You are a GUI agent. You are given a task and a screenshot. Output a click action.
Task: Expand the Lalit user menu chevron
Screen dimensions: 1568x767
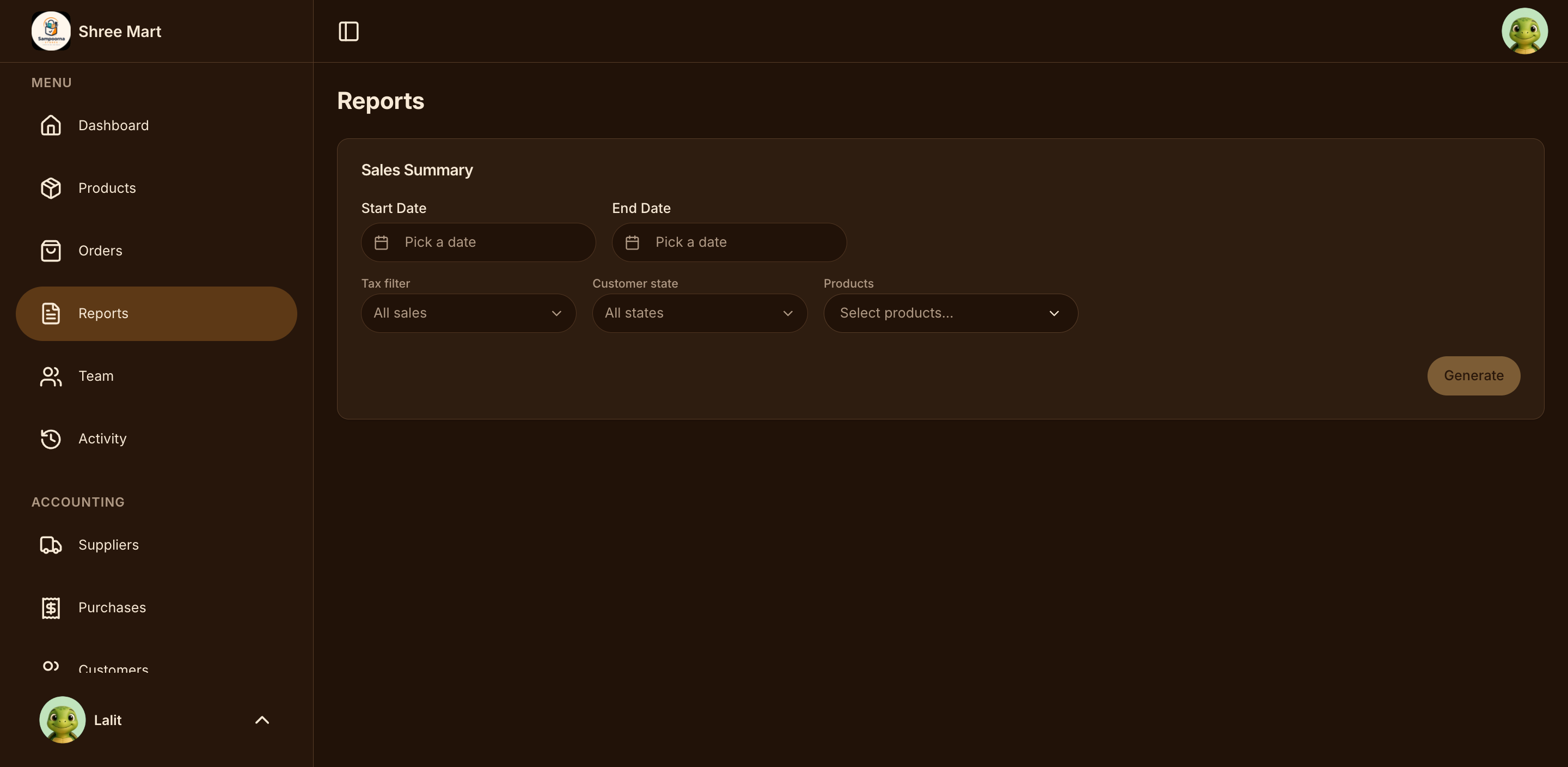click(262, 720)
